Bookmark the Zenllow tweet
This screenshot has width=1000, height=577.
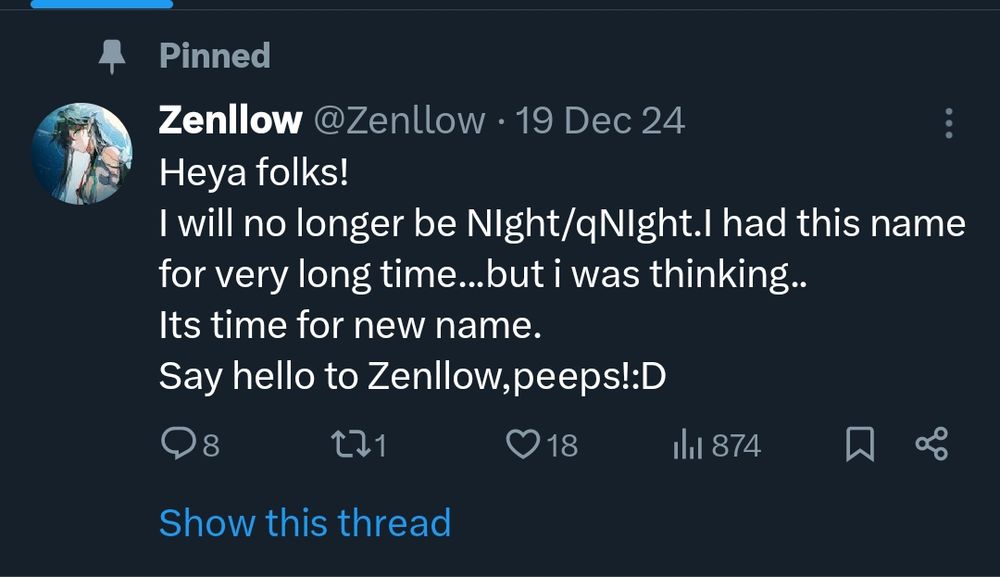point(860,444)
